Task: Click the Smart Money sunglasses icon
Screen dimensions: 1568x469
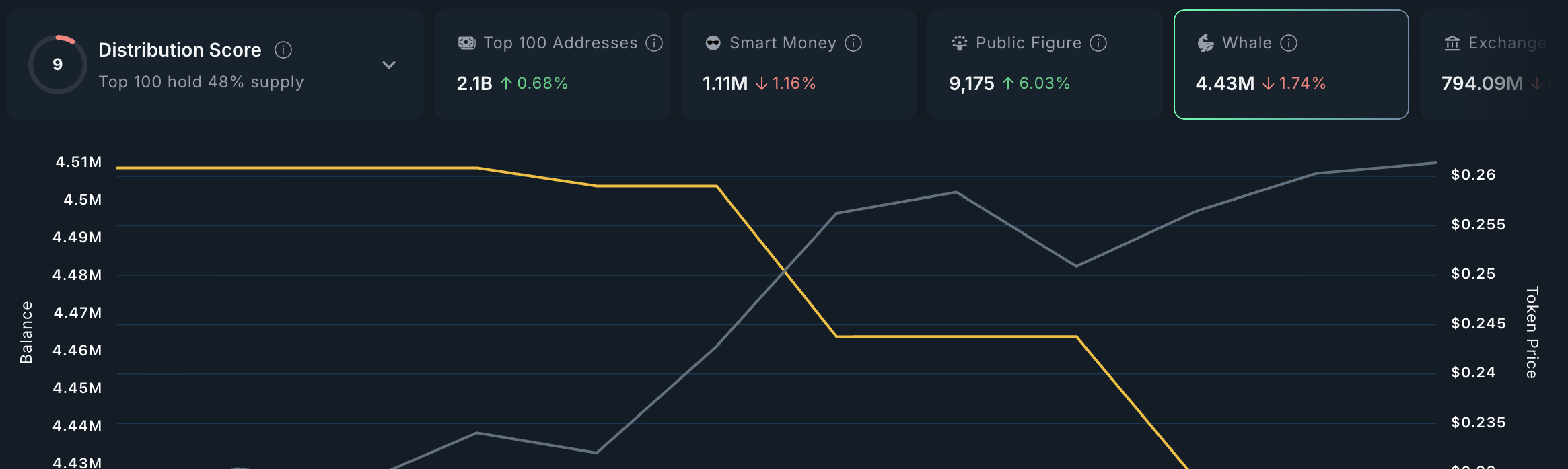Action: tap(713, 43)
